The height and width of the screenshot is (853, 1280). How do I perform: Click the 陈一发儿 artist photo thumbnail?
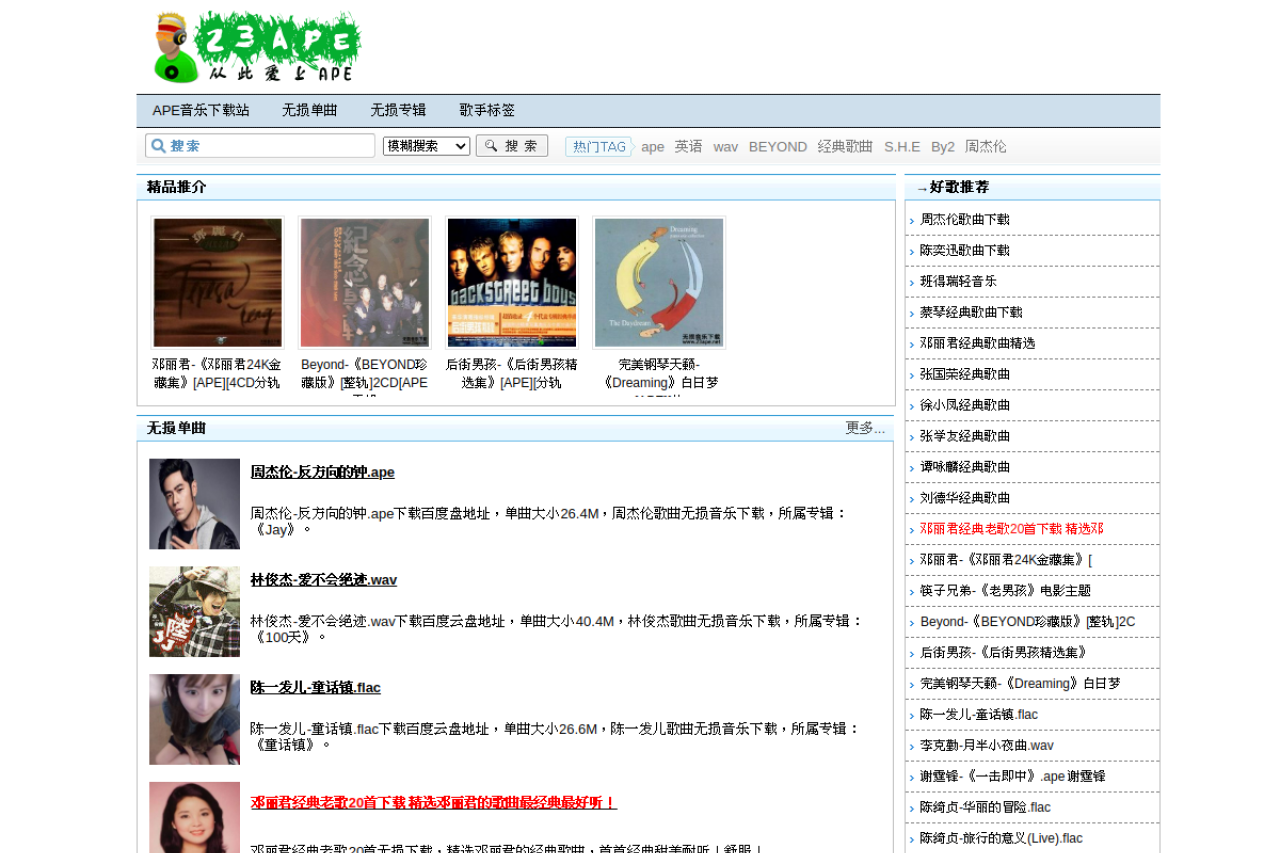(x=195, y=720)
